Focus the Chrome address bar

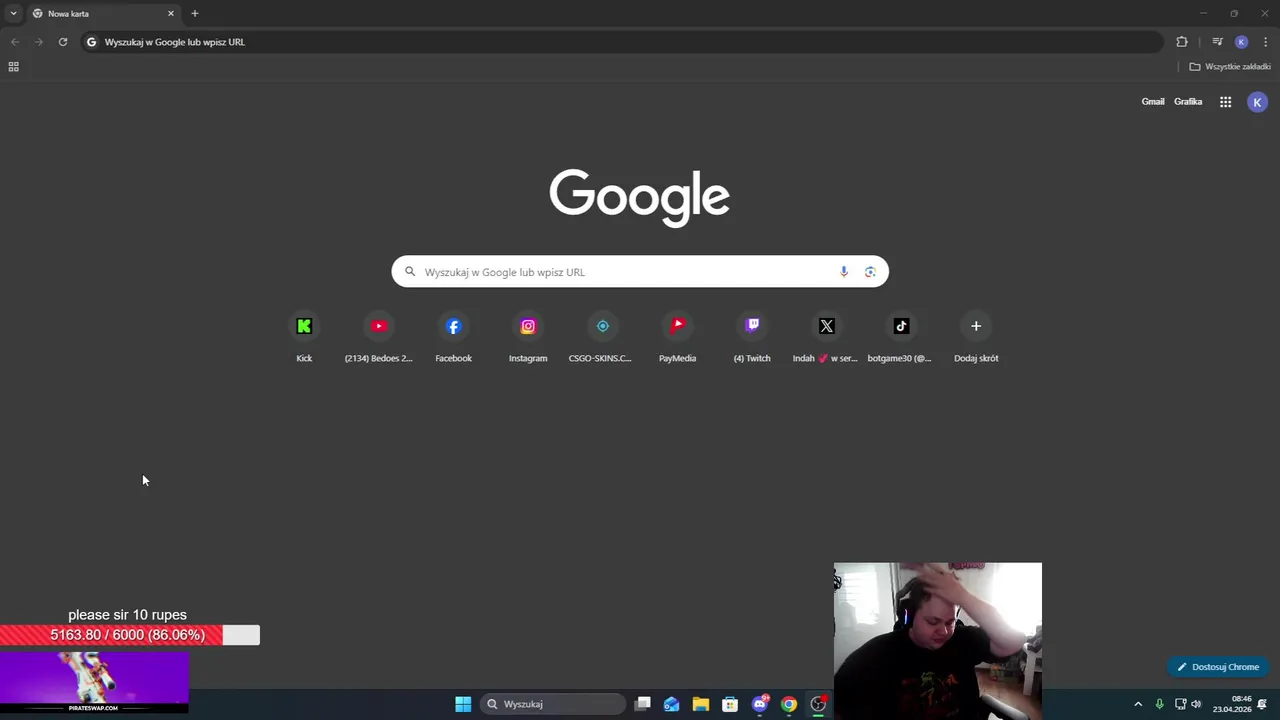[x=622, y=42]
